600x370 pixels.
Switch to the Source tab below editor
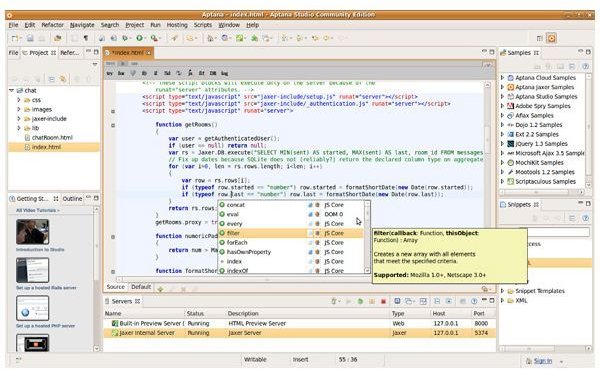click(x=116, y=287)
